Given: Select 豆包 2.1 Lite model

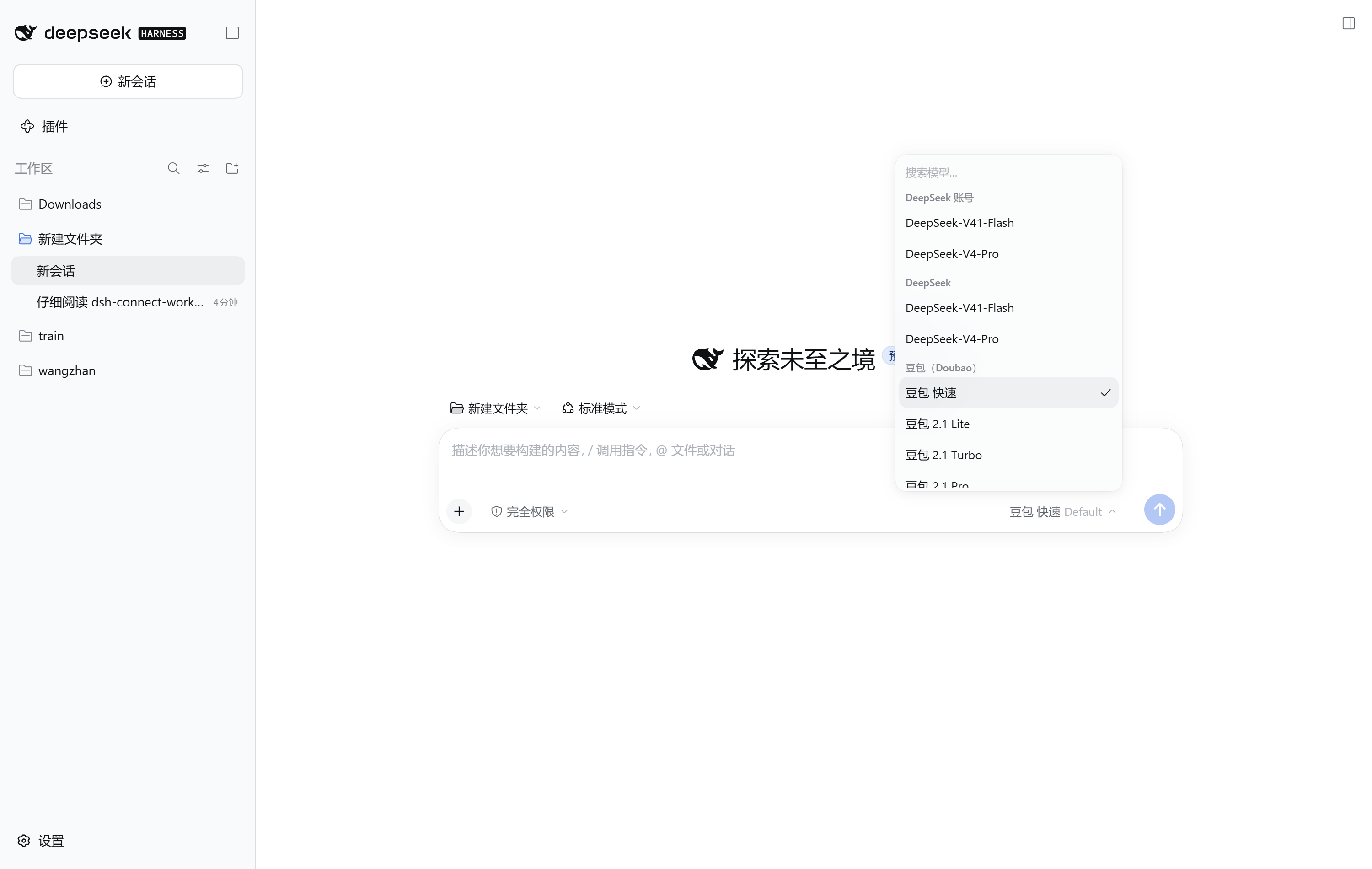Looking at the screenshot, I should pos(1008,424).
